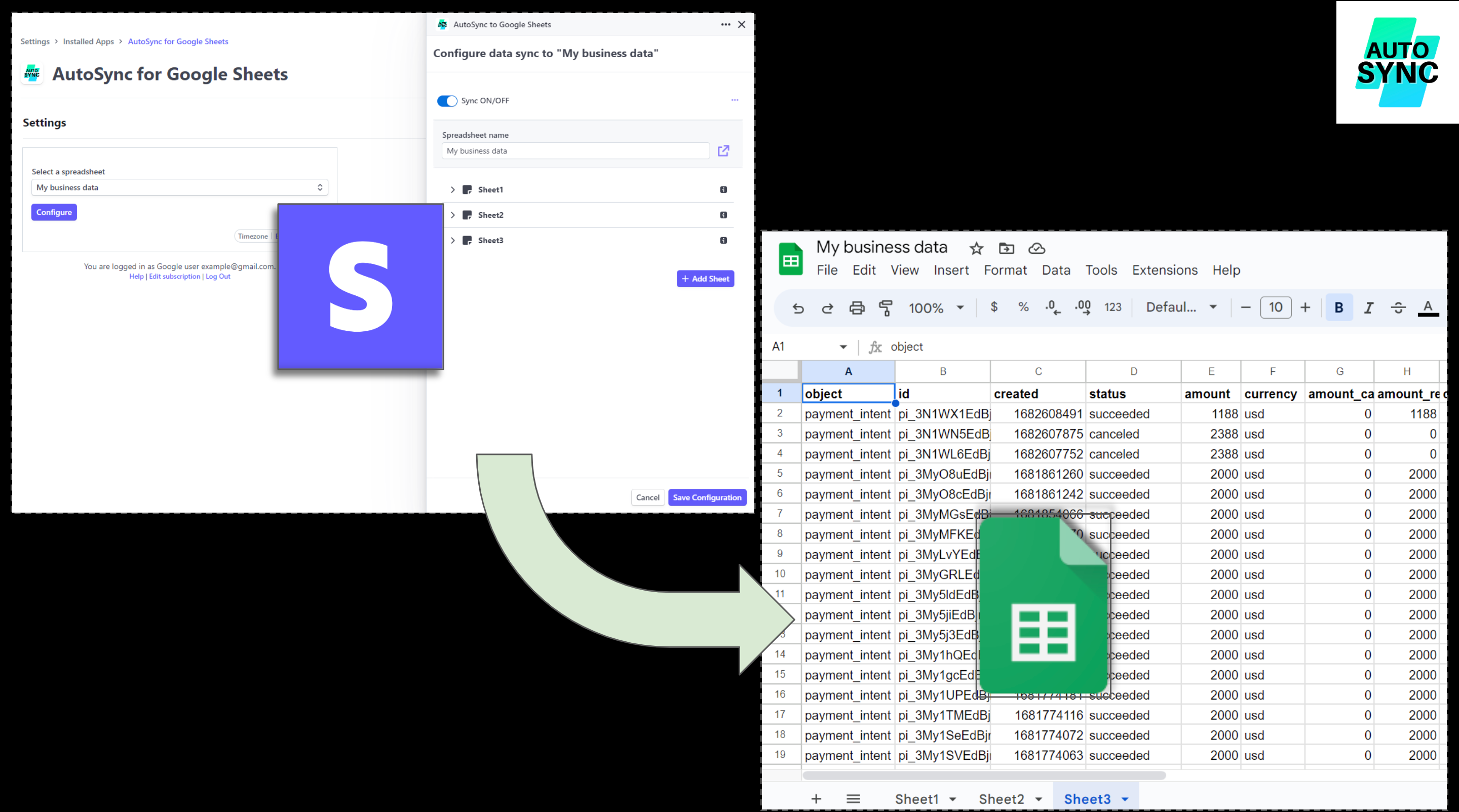This screenshot has width=1459, height=812.
Task: Open the Default font dropdown
Action: tap(1181, 307)
